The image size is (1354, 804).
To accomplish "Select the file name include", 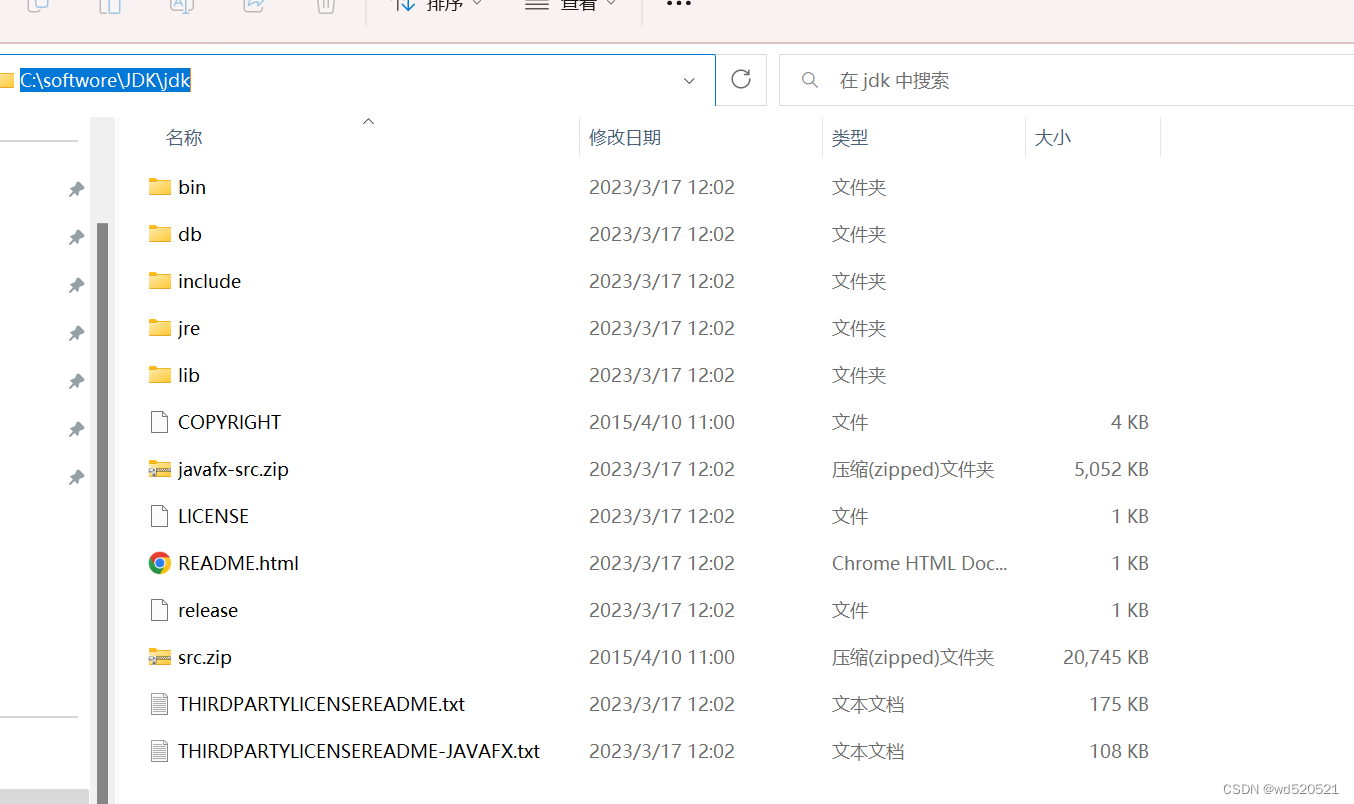I will click(x=209, y=281).
